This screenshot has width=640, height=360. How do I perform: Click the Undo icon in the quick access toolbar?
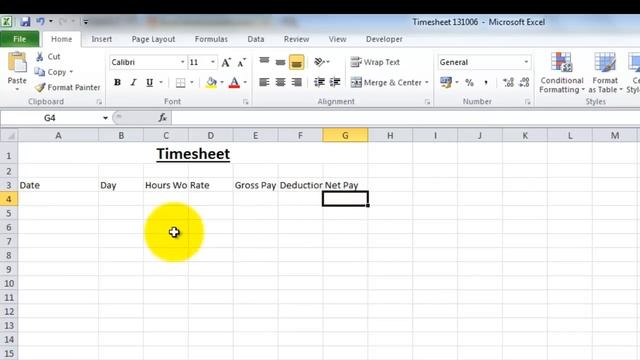pos(40,21)
